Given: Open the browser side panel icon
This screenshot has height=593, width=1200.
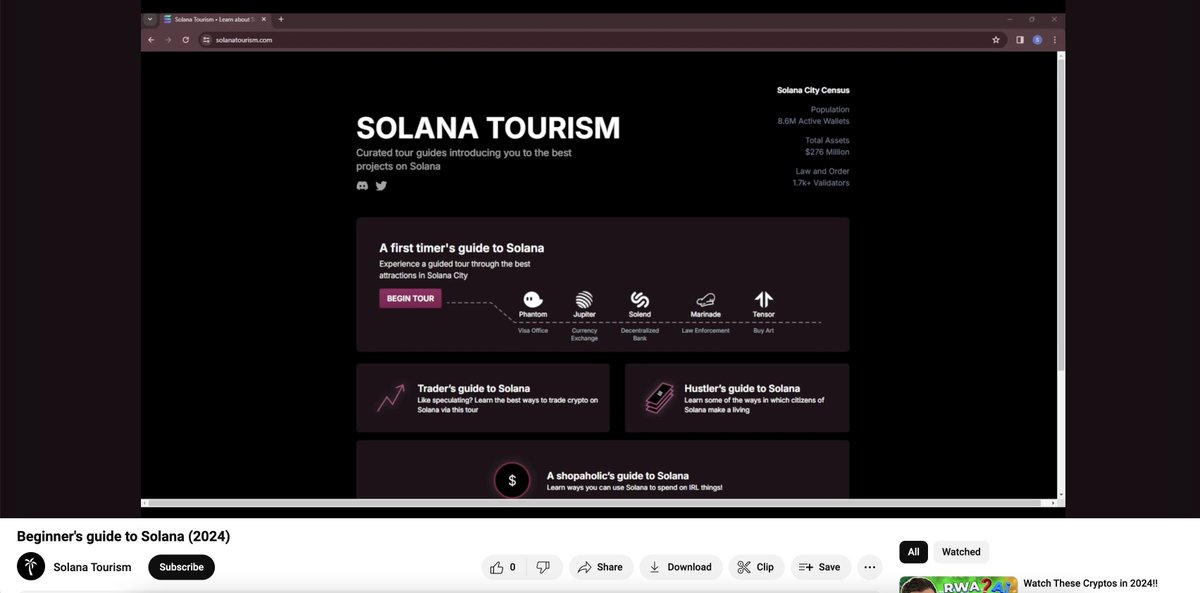Looking at the screenshot, I should coord(1020,40).
